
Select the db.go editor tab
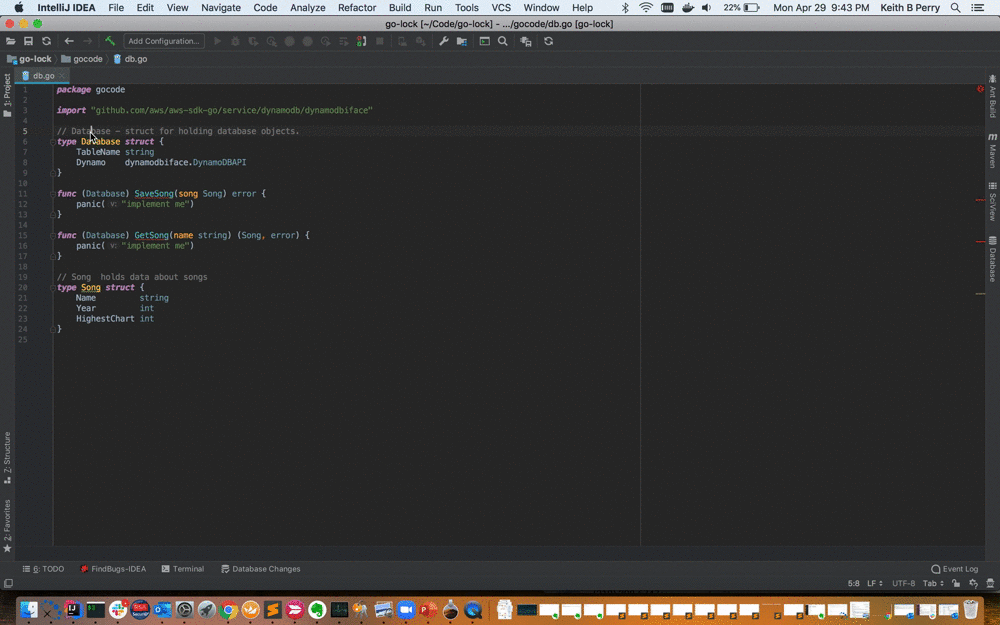pyautogui.click(x=43, y=75)
